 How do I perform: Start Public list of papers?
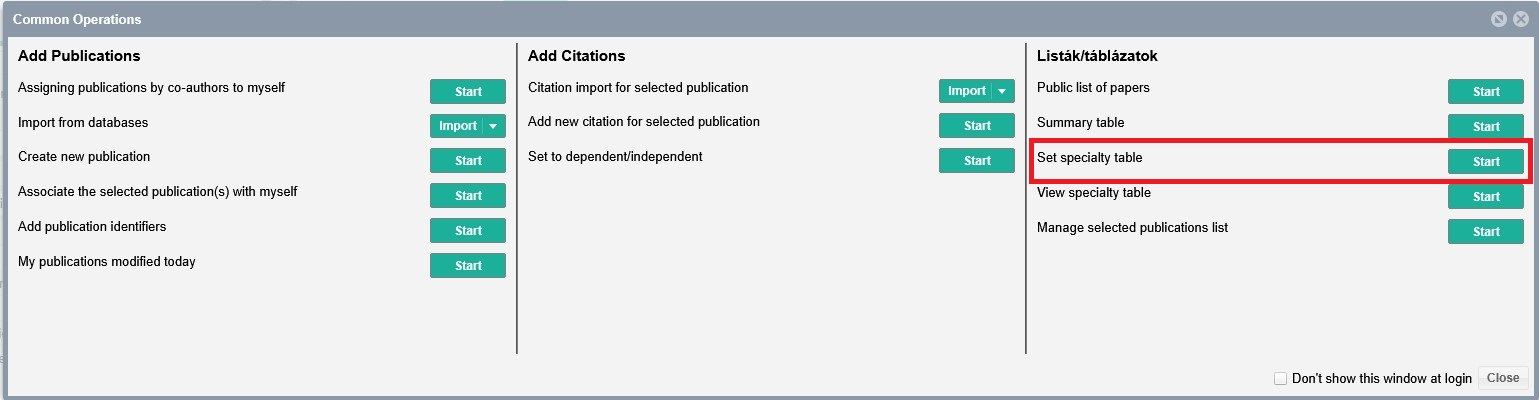(x=1486, y=91)
